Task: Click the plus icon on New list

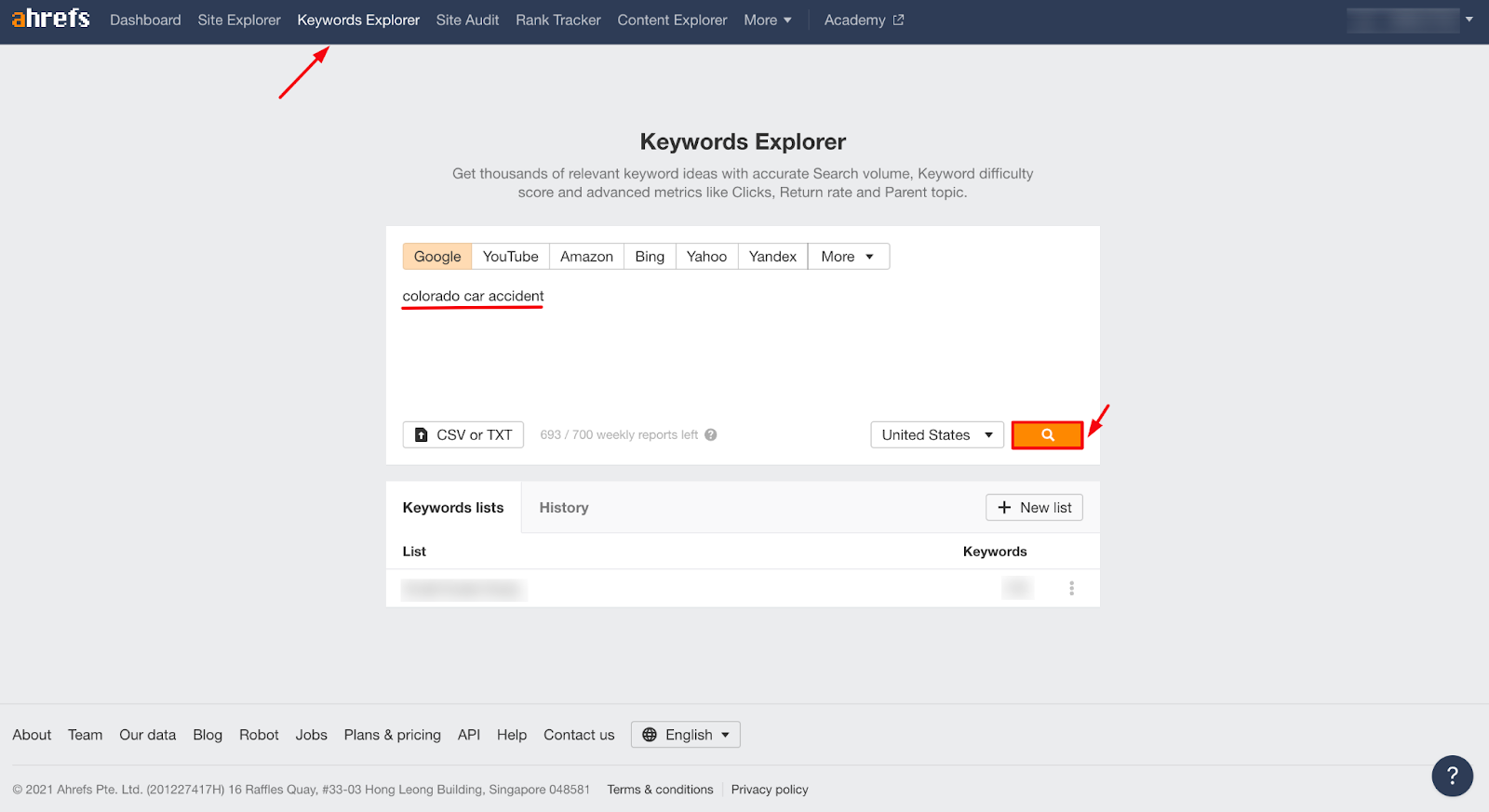Action: pyautogui.click(x=1004, y=507)
